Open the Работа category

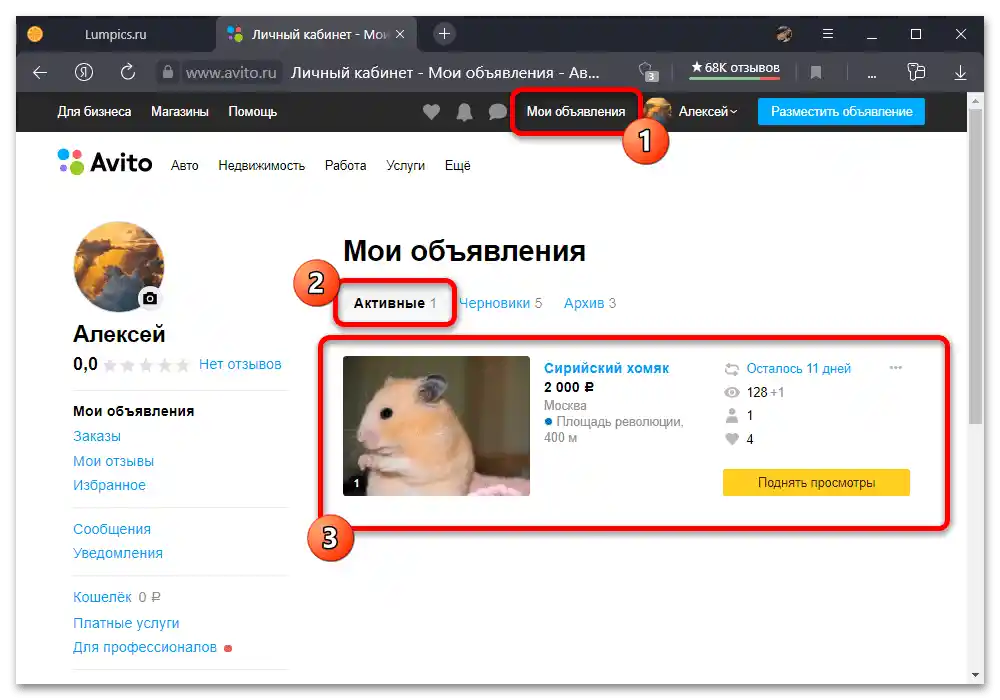click(345, 166)
